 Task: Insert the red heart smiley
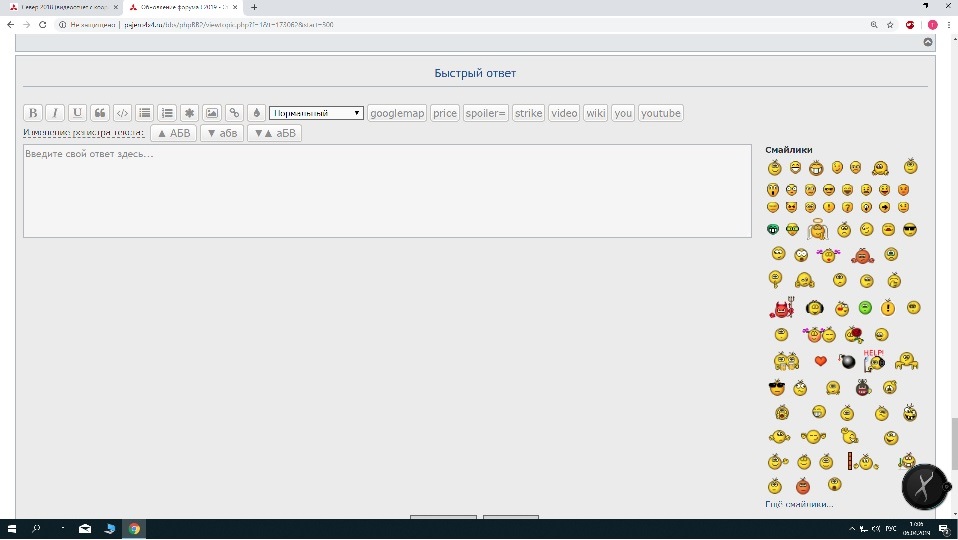[x=821, y=361]
